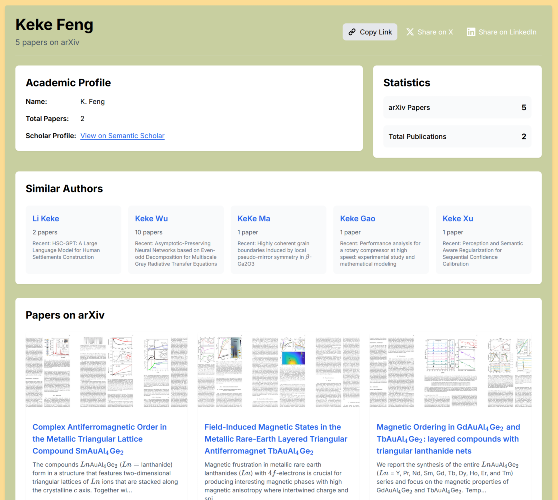Screen dimensions: 558x500
Task: Click the Total Publications statistics row
Action: point(457,136)
